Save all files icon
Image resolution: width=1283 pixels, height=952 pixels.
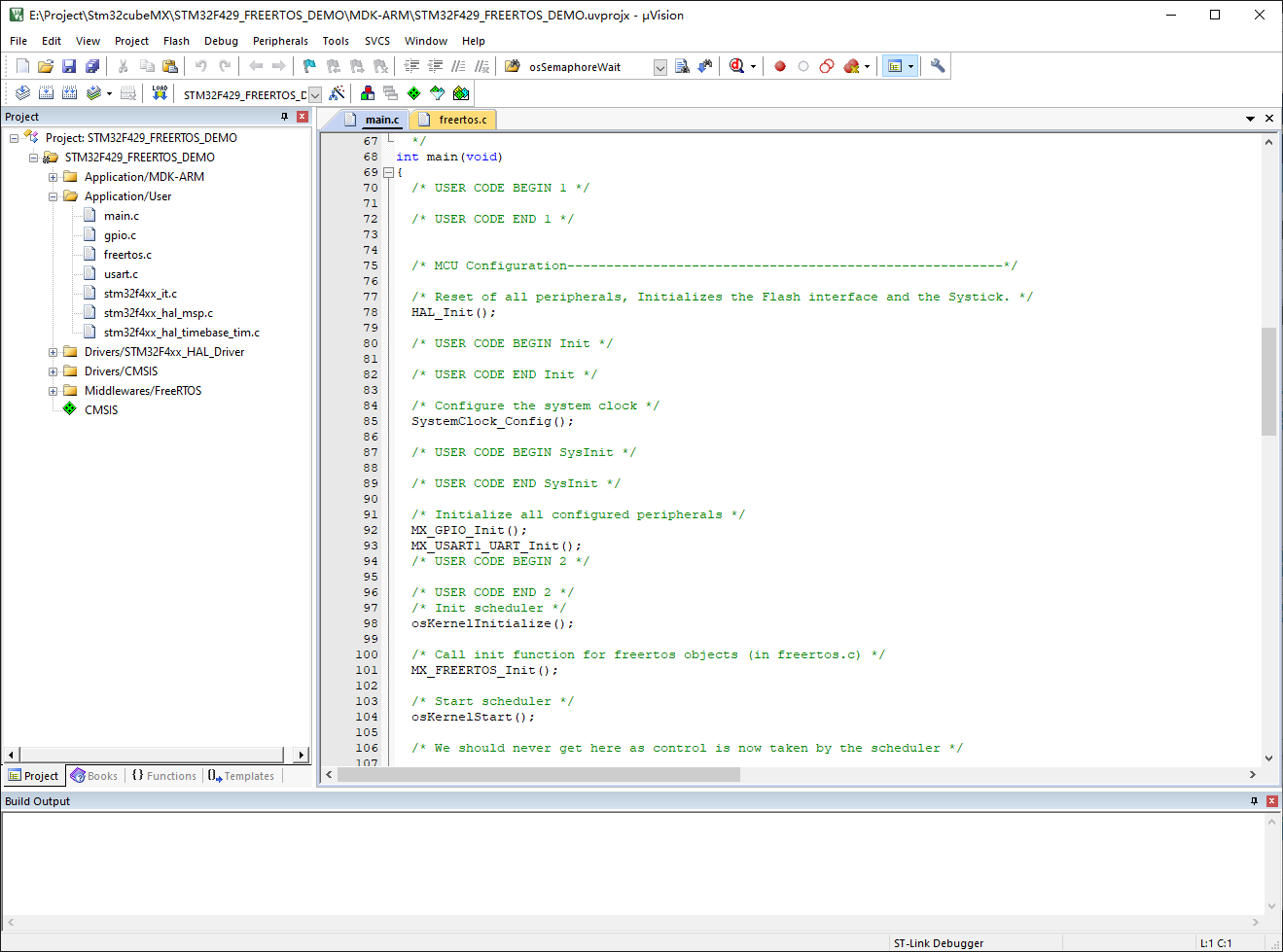pos(92,66)
